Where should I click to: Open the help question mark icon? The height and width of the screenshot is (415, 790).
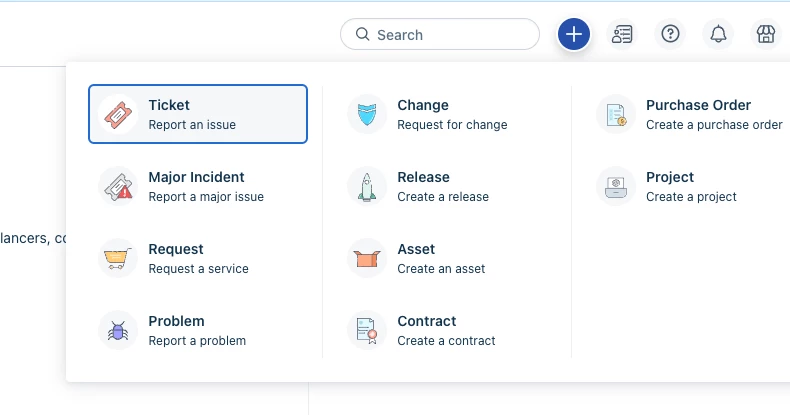pyautogui.click(x=670, y=34)
